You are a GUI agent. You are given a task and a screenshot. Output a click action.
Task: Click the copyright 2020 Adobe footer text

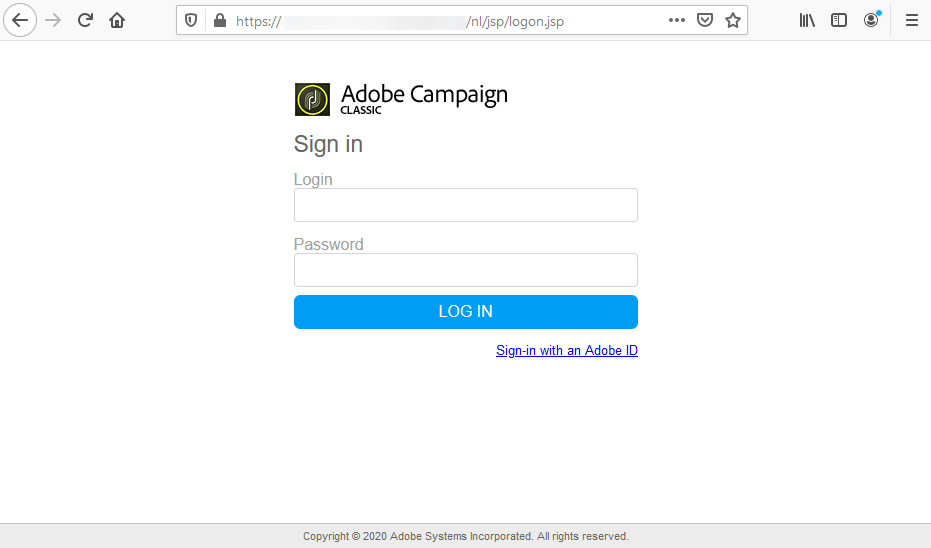pyautogui.click(x=466, y=536)
